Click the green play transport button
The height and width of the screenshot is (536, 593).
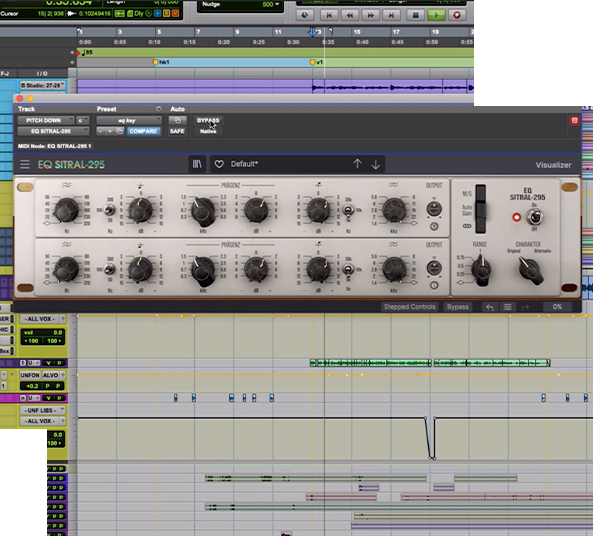[x=436, y=15]
